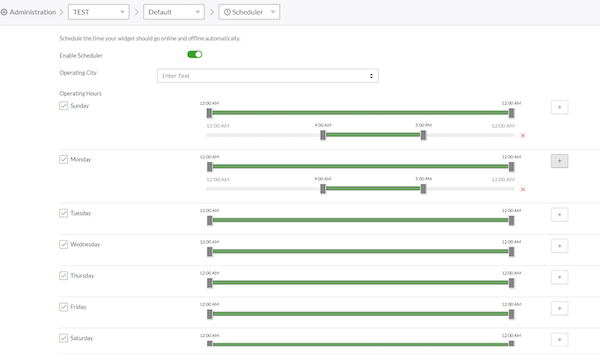Uncheck the Thursday checkbox
Screen dimensions: 600x360
(x=64, y=275)
